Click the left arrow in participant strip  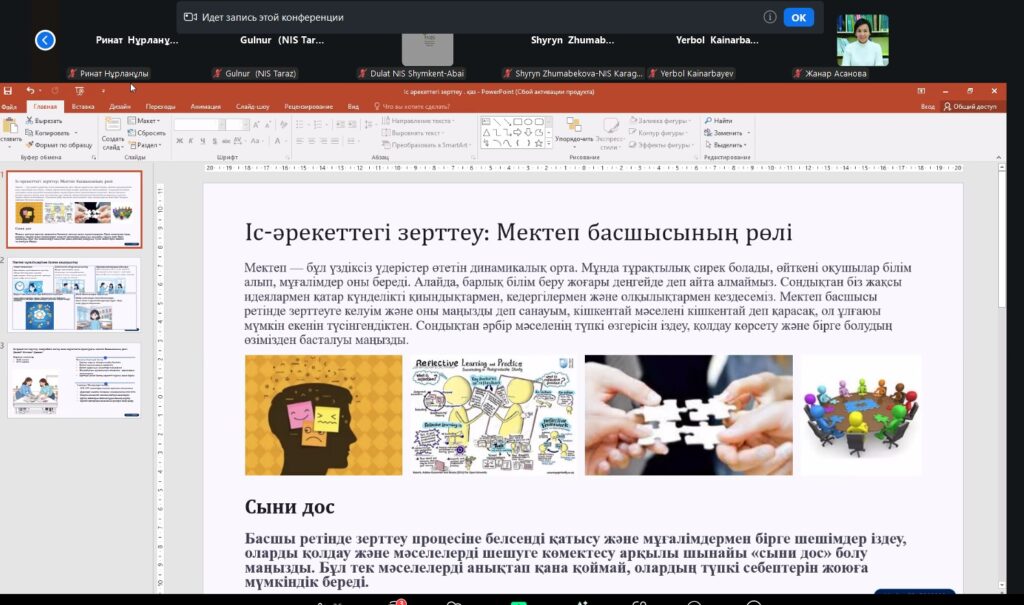coord(44,40)
